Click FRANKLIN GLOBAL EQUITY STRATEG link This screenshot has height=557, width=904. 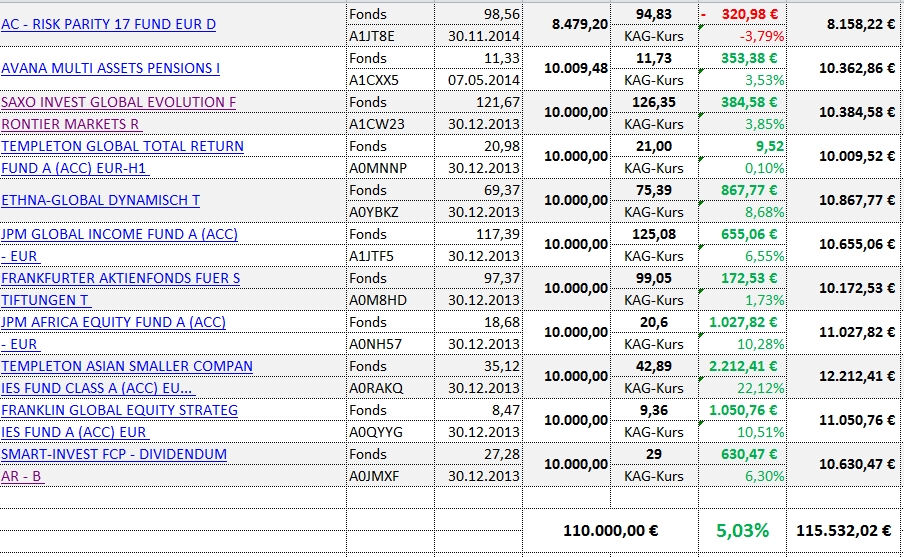coord(119,410)
